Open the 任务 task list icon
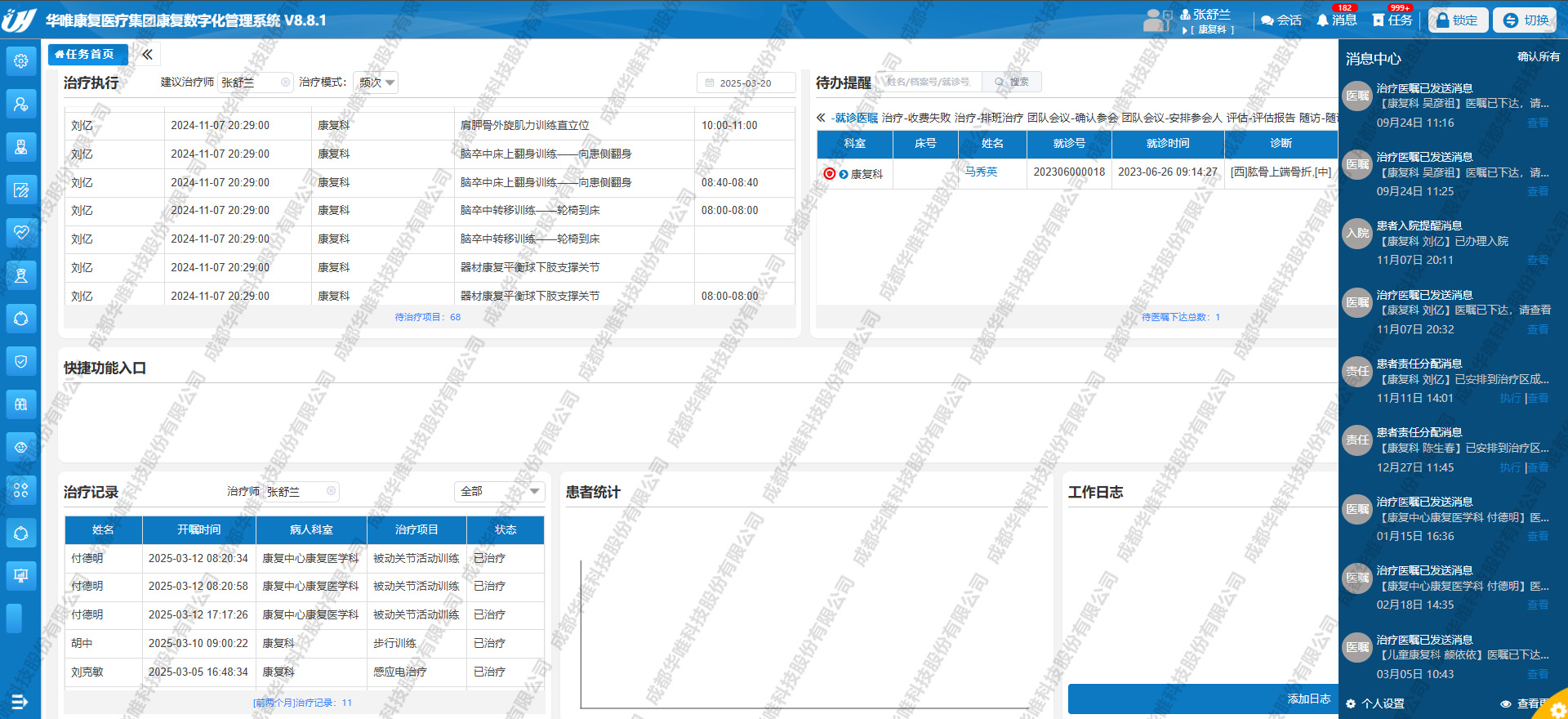The height and width of the screenshot is (719, 1568). (x=1392, y=20)
